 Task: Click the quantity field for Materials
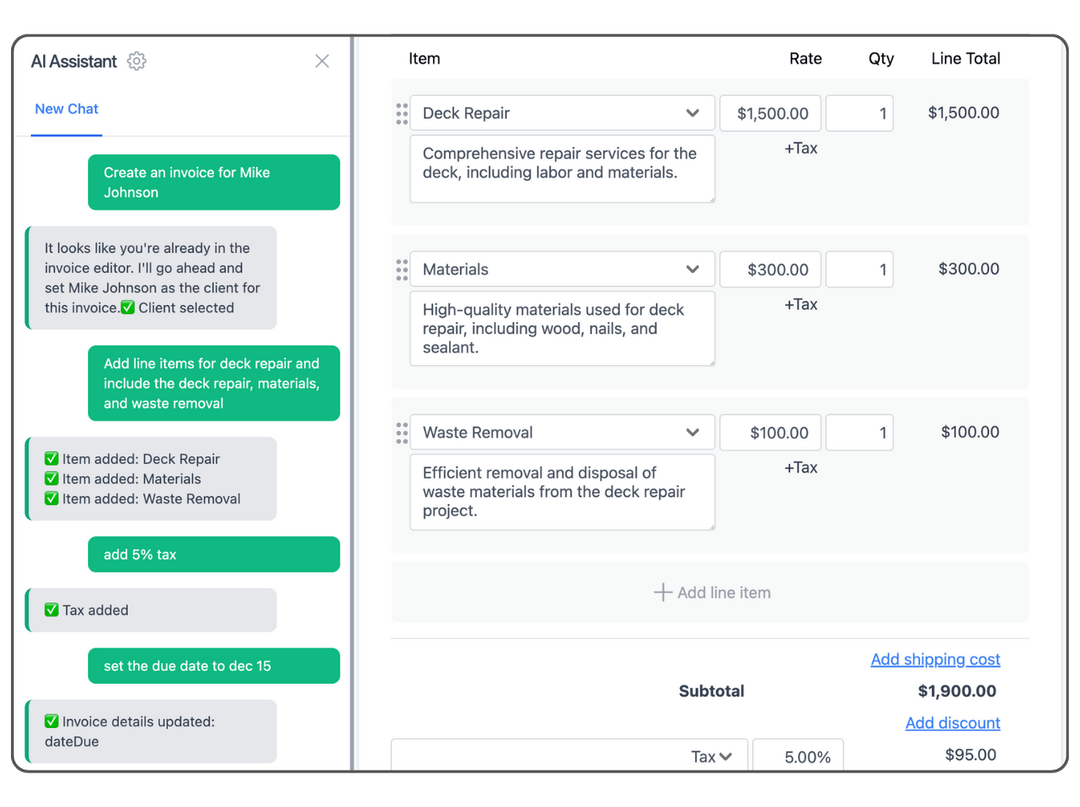(x=859, y=269)
